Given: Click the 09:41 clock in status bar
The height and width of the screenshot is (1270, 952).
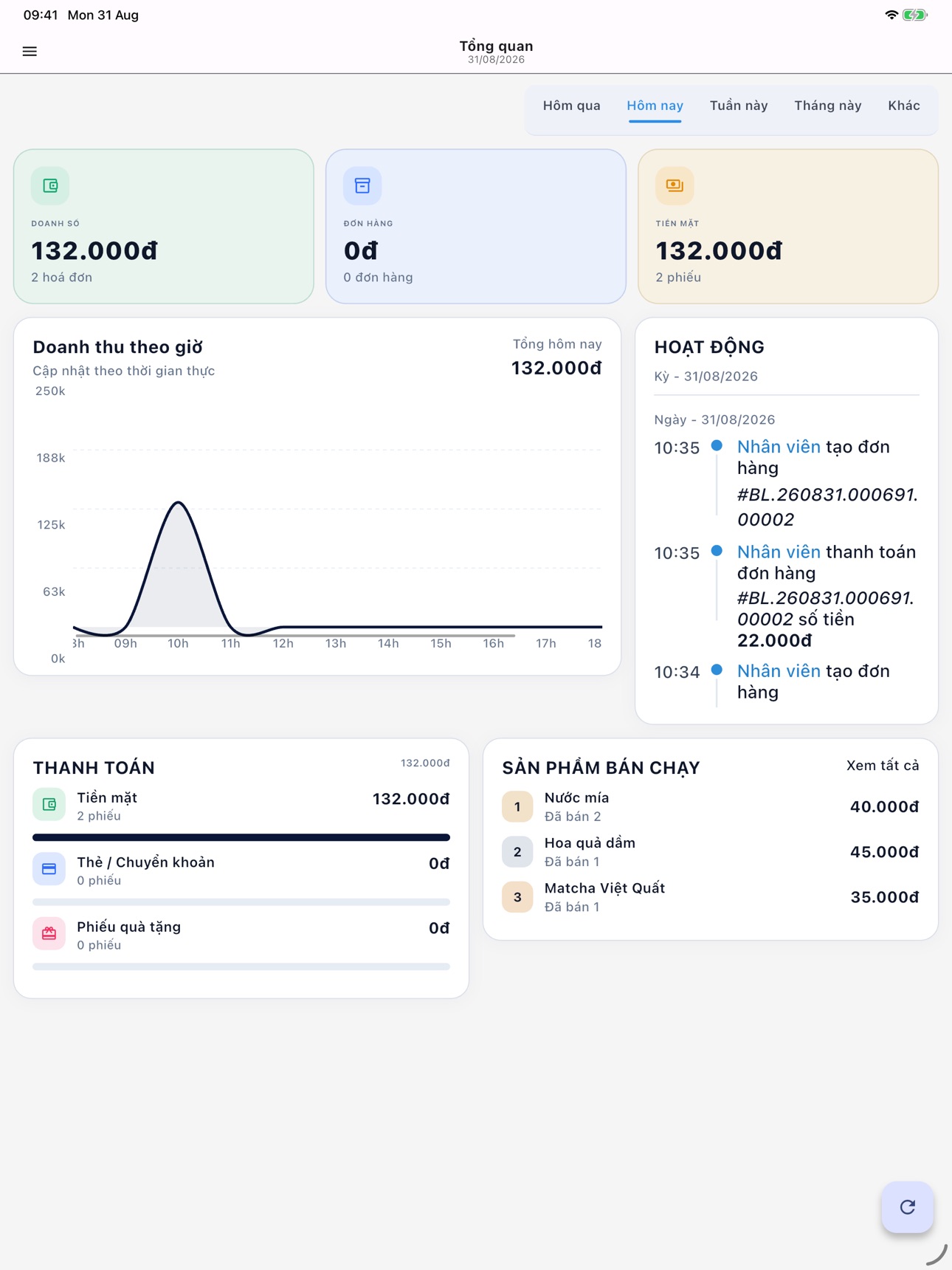Looking at the screenshot, I should pos(41,15).
